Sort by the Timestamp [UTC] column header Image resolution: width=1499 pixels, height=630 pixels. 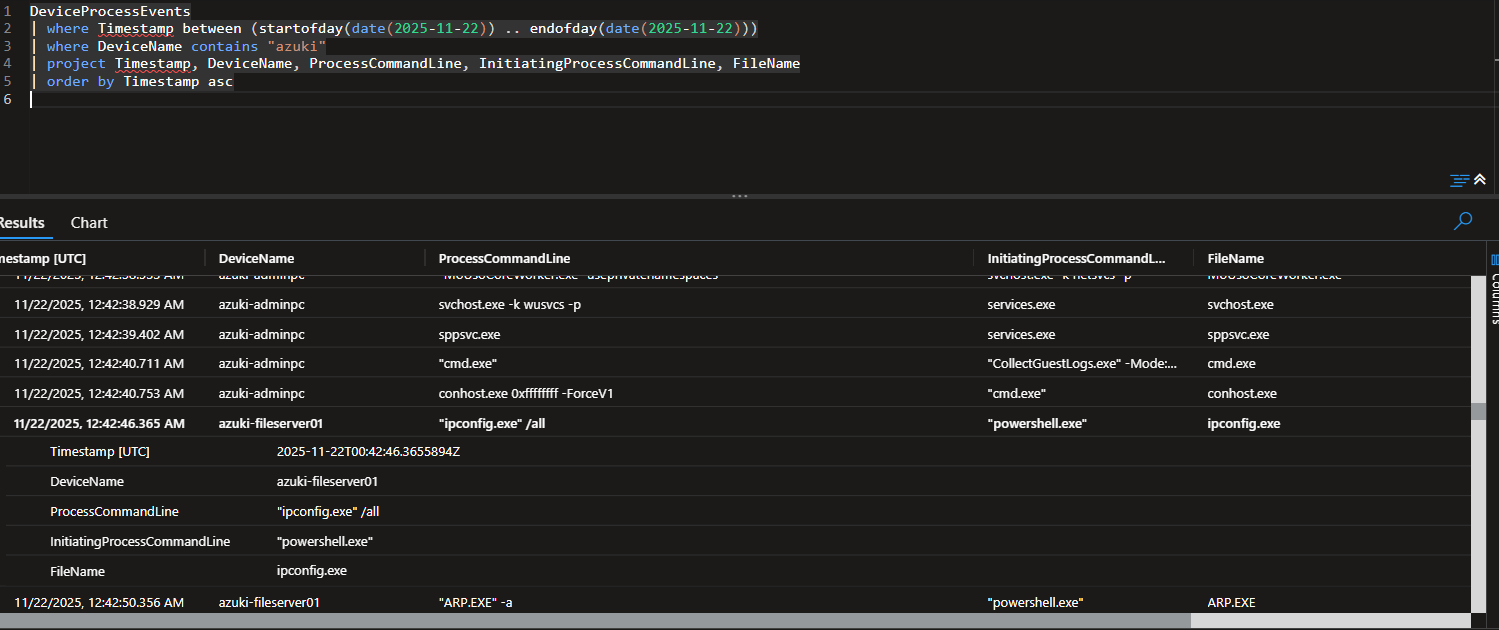[x=42, y=258]
